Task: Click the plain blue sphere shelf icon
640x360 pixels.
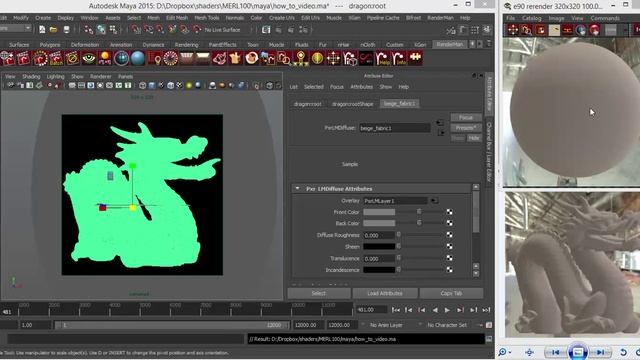Action: 138,58
